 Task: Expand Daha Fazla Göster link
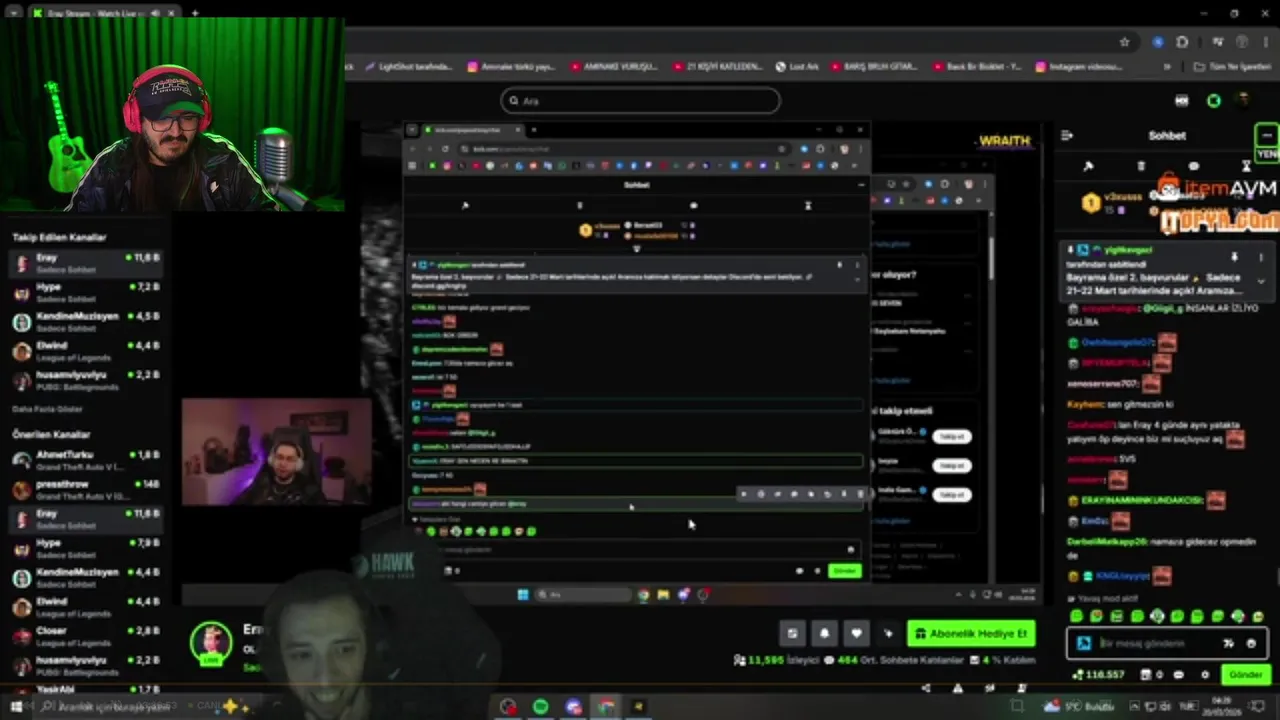click(x=47, y=409)
